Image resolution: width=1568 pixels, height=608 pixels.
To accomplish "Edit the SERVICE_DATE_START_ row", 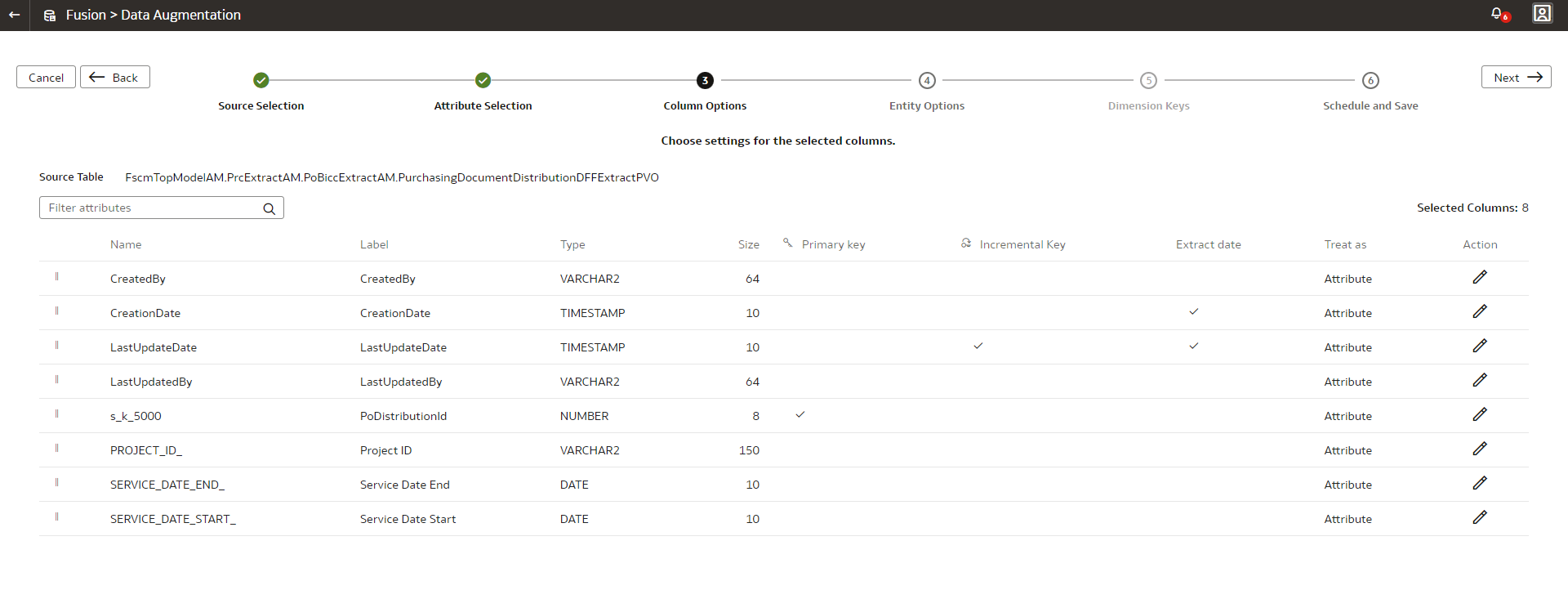I will [x=1480, y=518].
